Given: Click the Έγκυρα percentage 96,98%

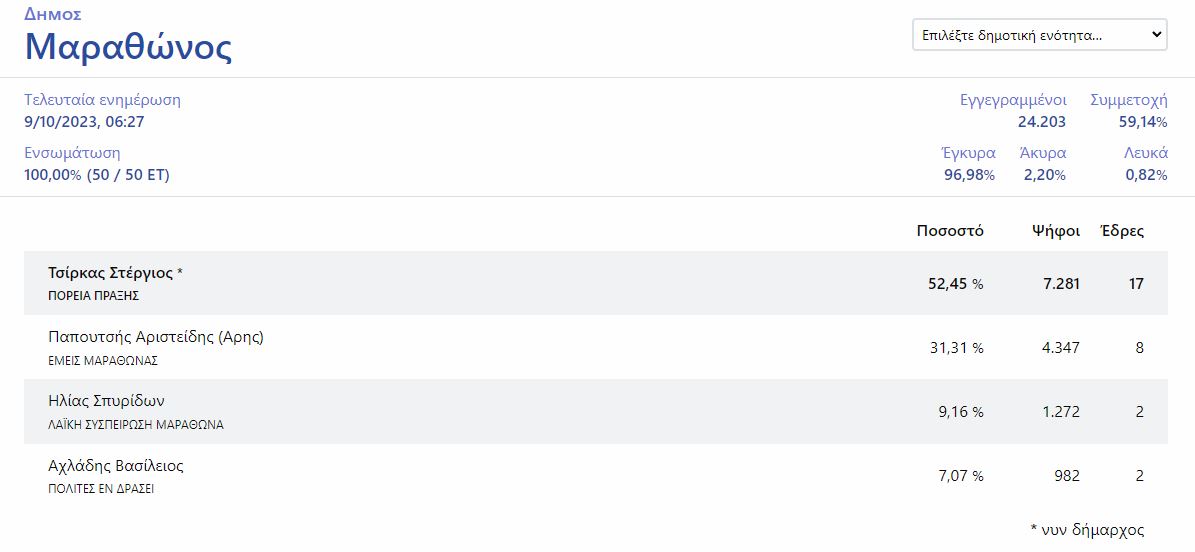Looking at the screenshot, I should pos(969,175).
